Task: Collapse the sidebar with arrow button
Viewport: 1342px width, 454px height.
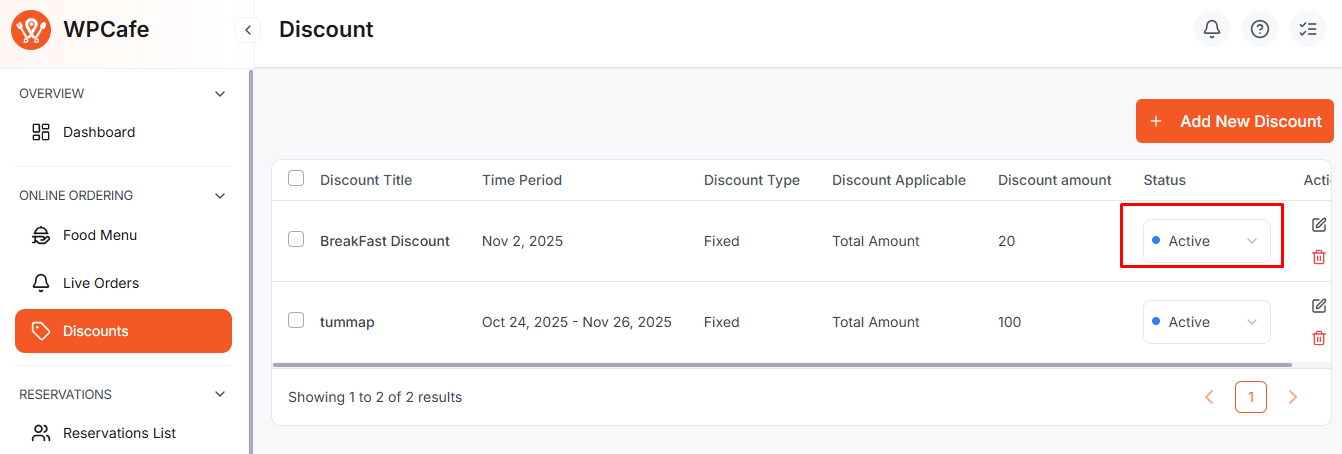Action: [x=247, y=30]
